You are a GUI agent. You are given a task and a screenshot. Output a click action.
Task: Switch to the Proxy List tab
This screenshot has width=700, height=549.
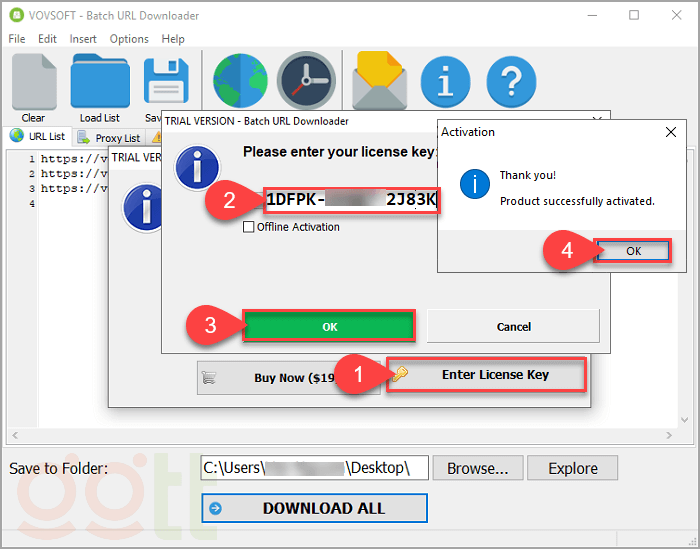(110, 137)
